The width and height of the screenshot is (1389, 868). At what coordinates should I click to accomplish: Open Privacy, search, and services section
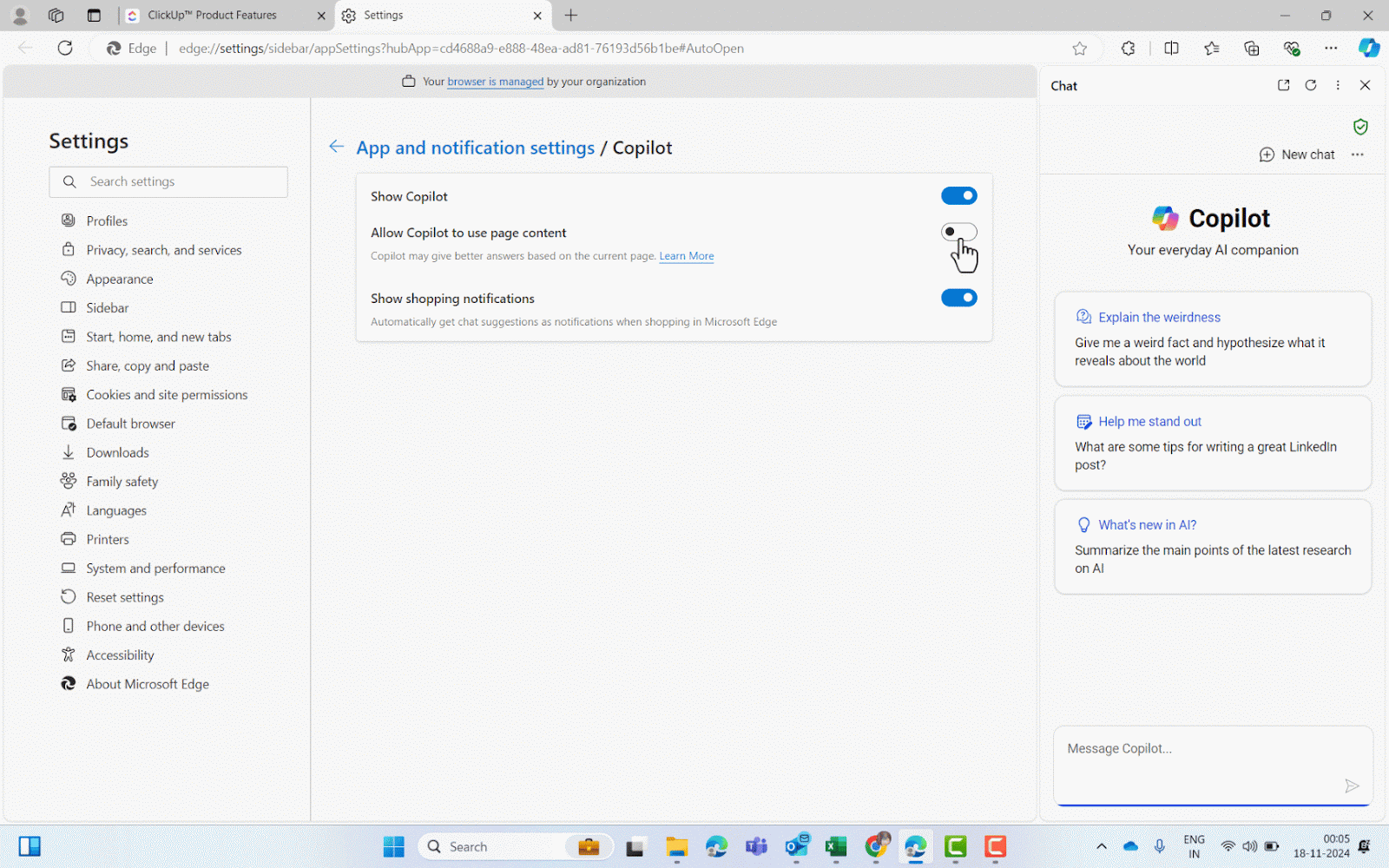(x=164, y=250)
